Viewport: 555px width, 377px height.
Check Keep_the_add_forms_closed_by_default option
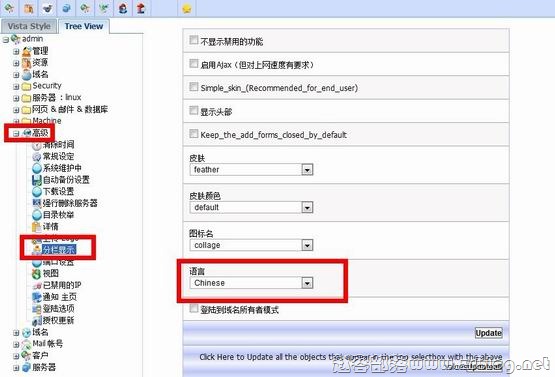194,133
